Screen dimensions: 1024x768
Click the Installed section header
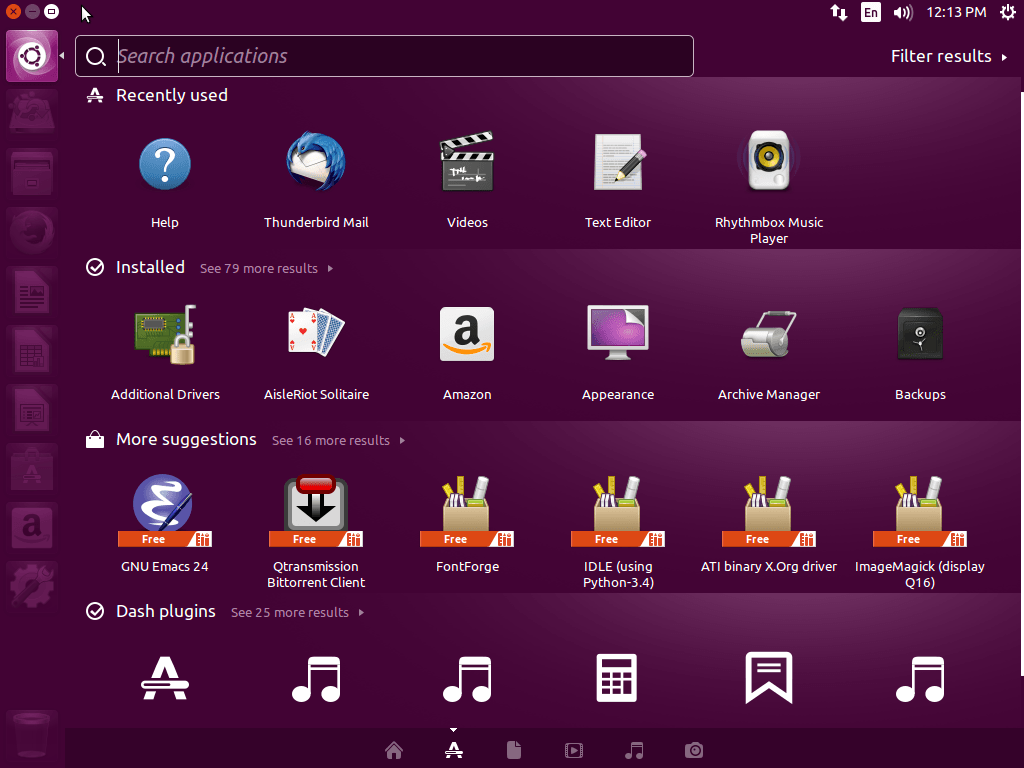pyautogui.click(x=150, y=267)
